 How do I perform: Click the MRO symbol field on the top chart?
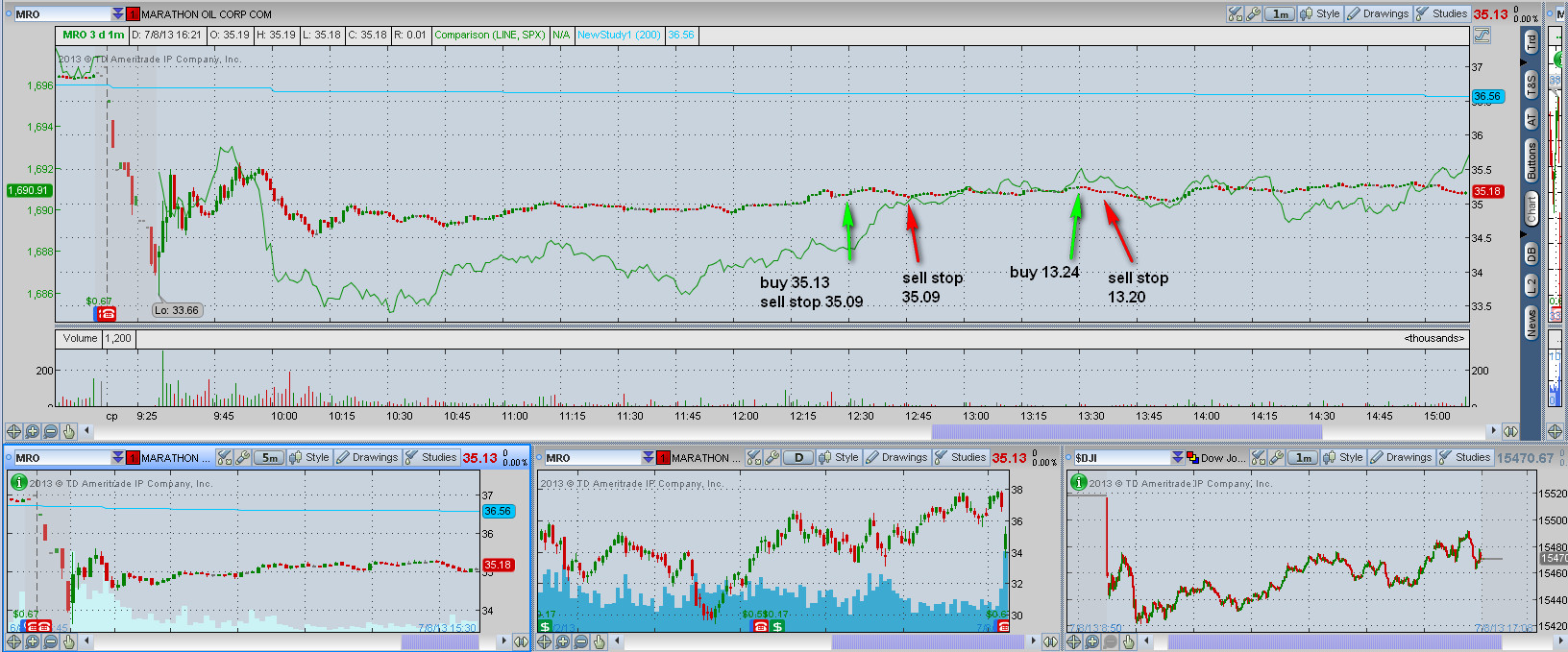pos(62,14)
